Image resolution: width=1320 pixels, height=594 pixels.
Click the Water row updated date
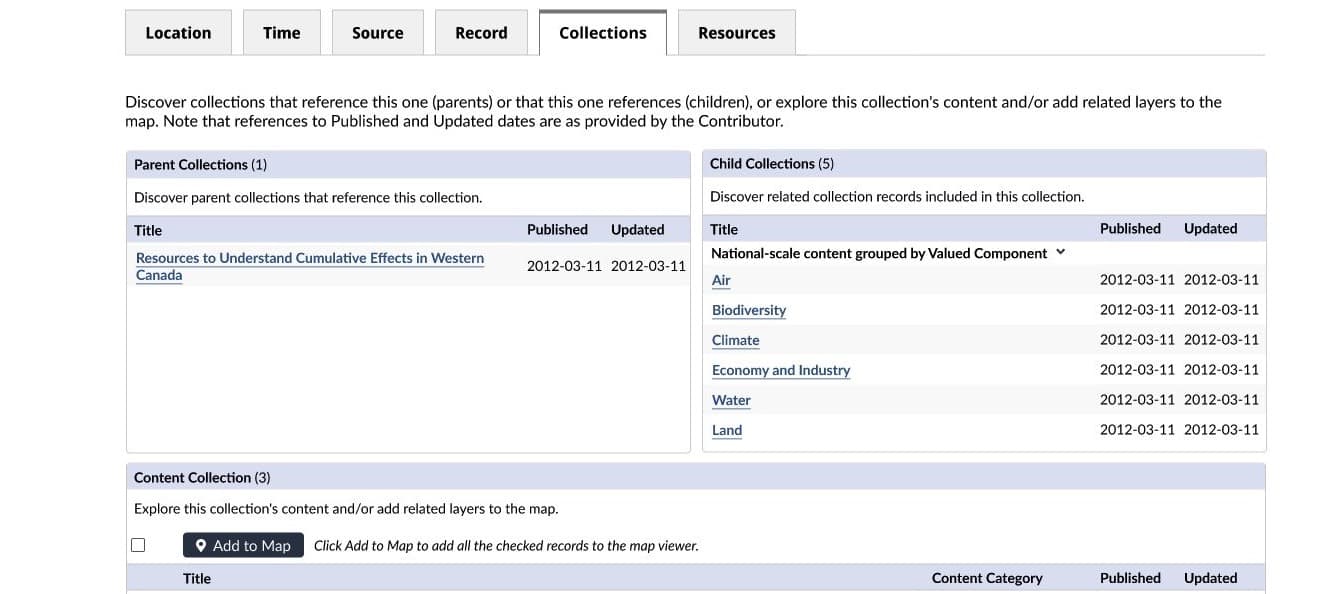coord(1221,400)
